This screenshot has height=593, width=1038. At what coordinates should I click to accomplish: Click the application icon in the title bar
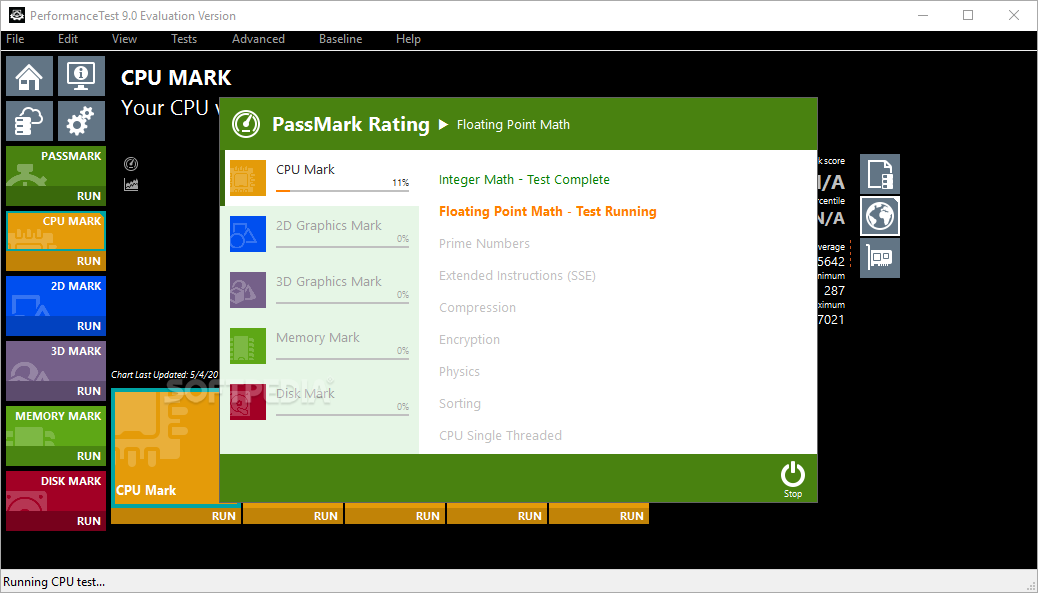point(17,15)
